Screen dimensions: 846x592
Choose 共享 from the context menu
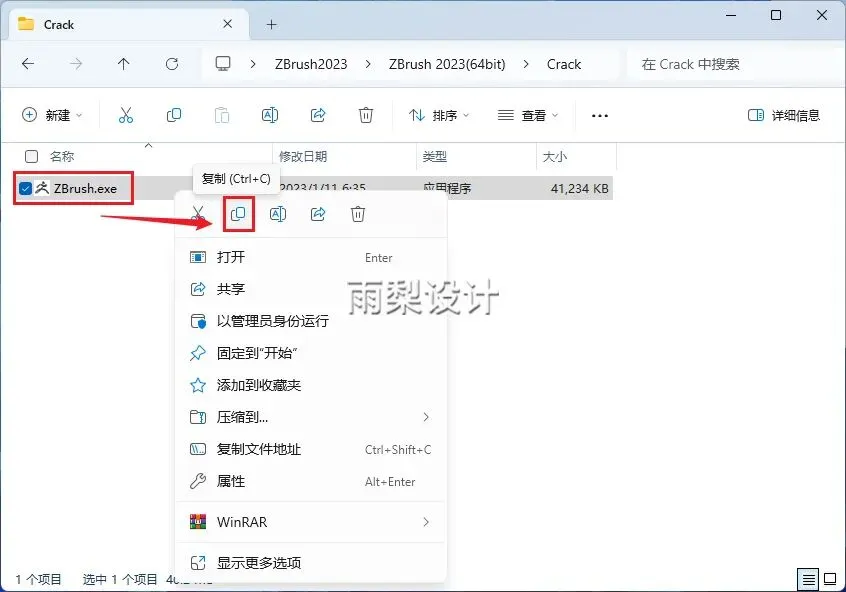pos(311,289)
